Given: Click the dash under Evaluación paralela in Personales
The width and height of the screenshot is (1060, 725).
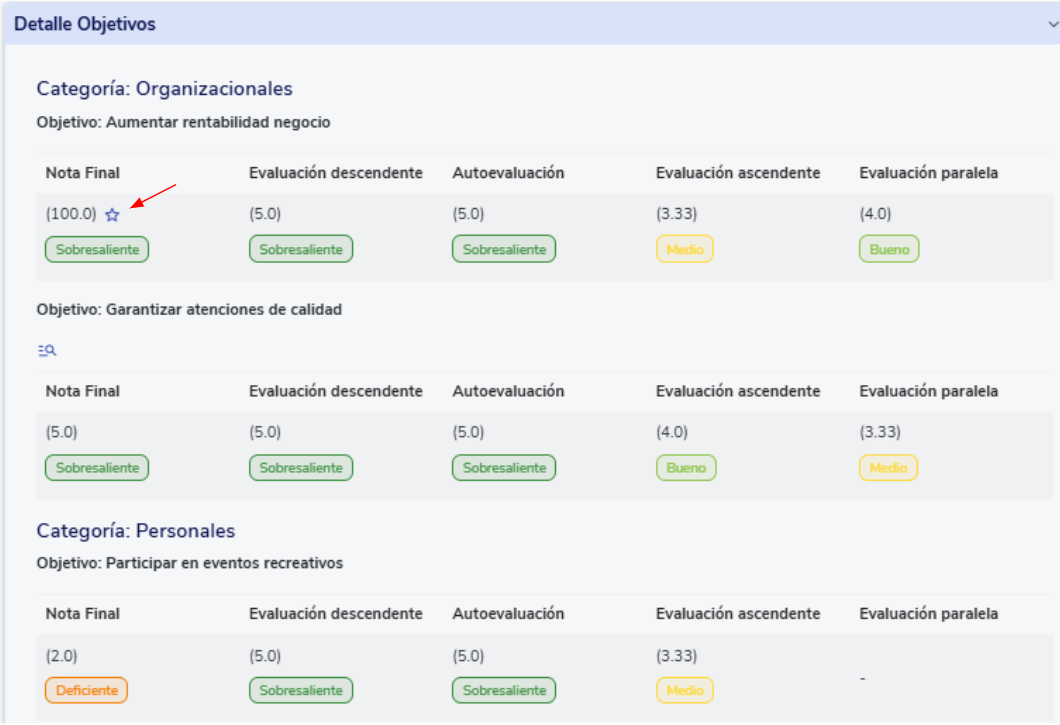Looking at the screenshot, I should (862, 678).
